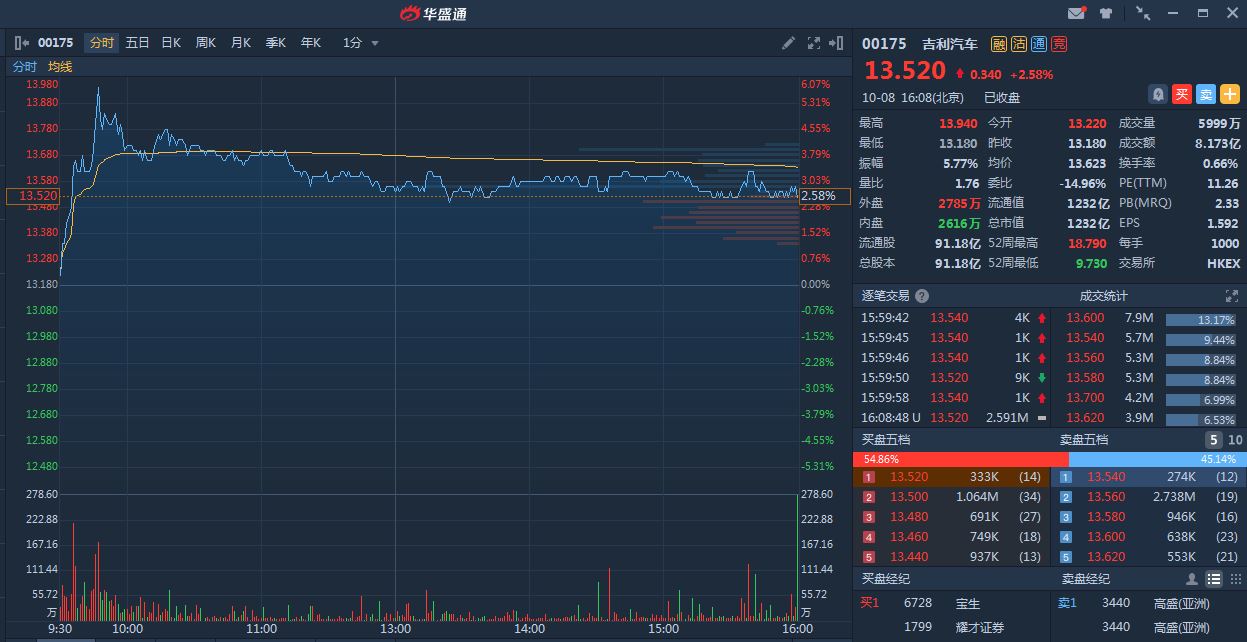Switch order book depth to 5 levels

[x=1213, y=440]
